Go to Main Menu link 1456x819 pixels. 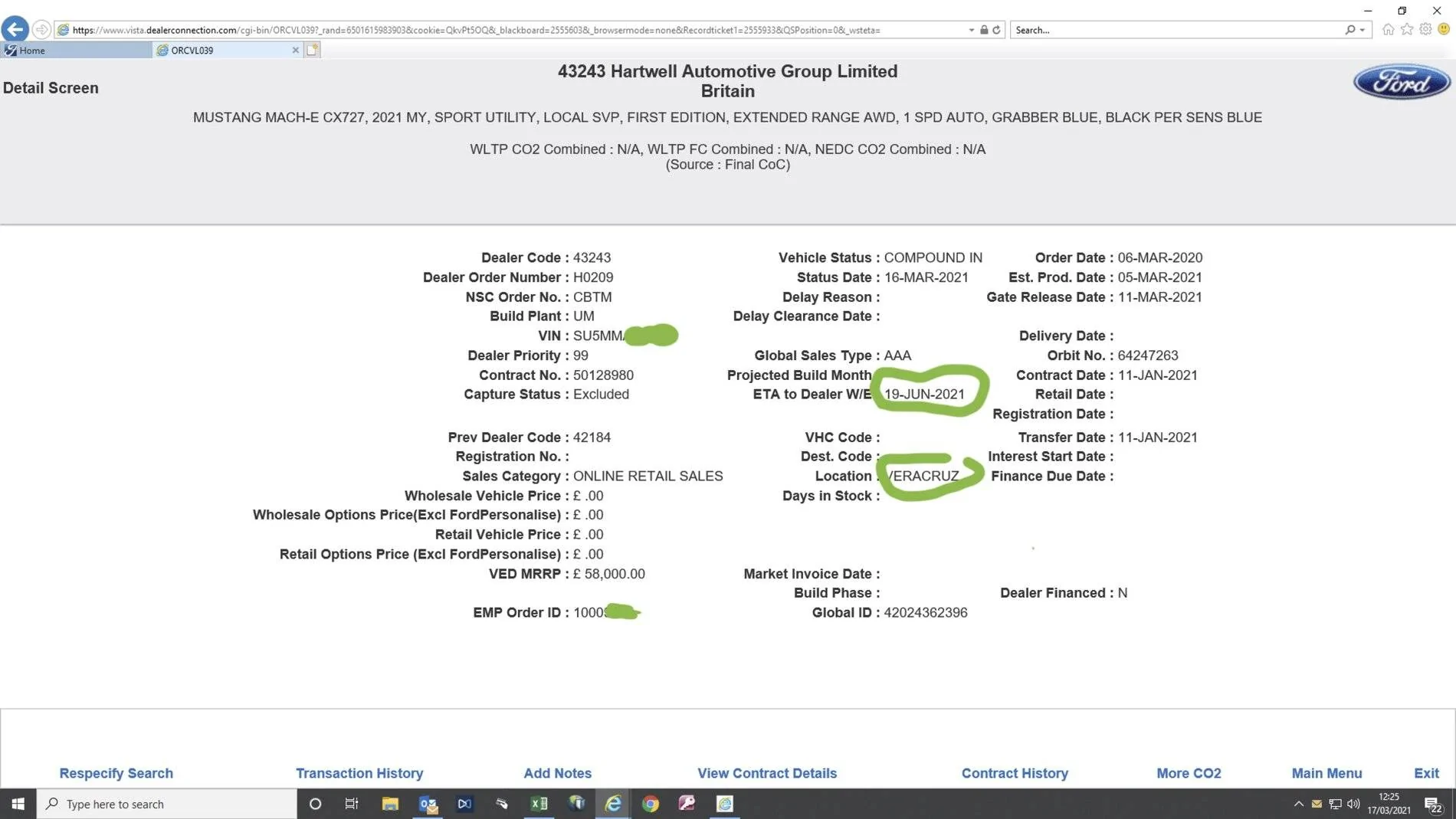click(x=1326, y=773)
